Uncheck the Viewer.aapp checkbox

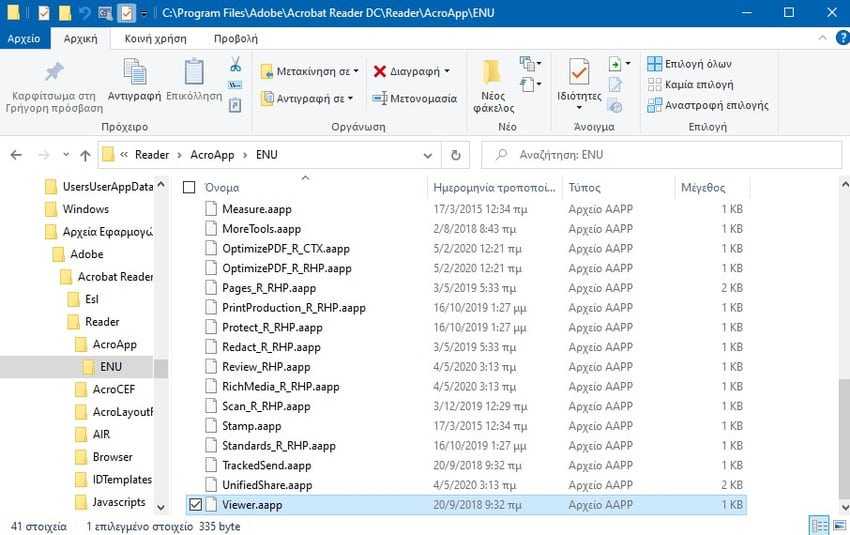point(195,505)
